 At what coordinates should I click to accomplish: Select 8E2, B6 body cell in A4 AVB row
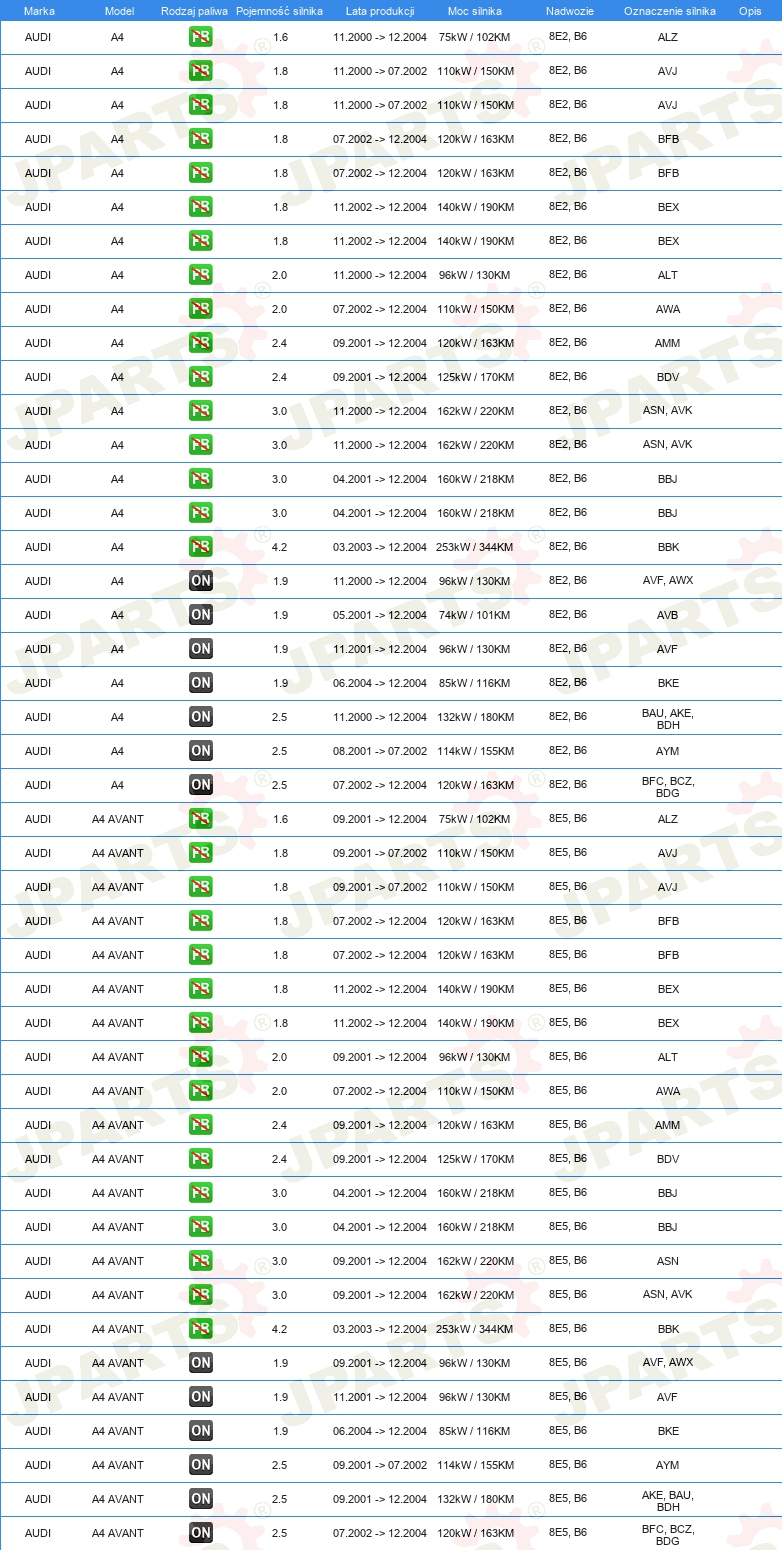click(x=568, y=616)
